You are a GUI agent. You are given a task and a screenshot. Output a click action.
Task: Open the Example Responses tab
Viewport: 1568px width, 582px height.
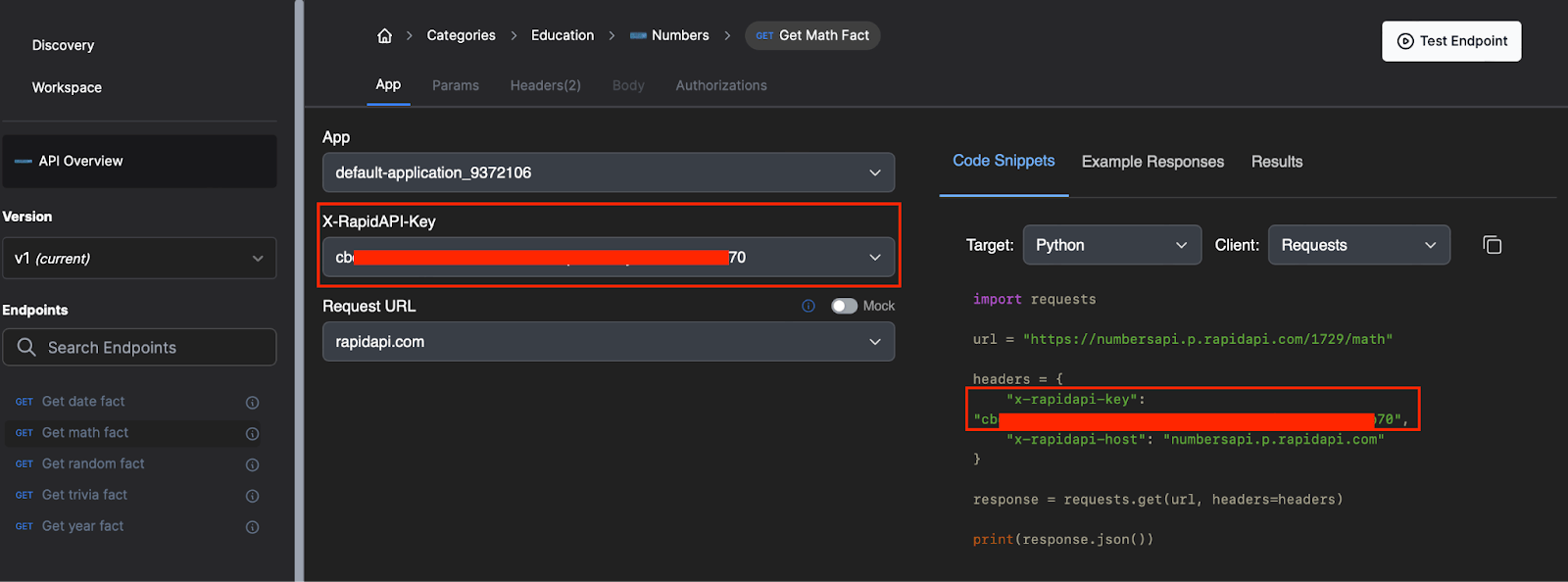tap(1152, 162)
